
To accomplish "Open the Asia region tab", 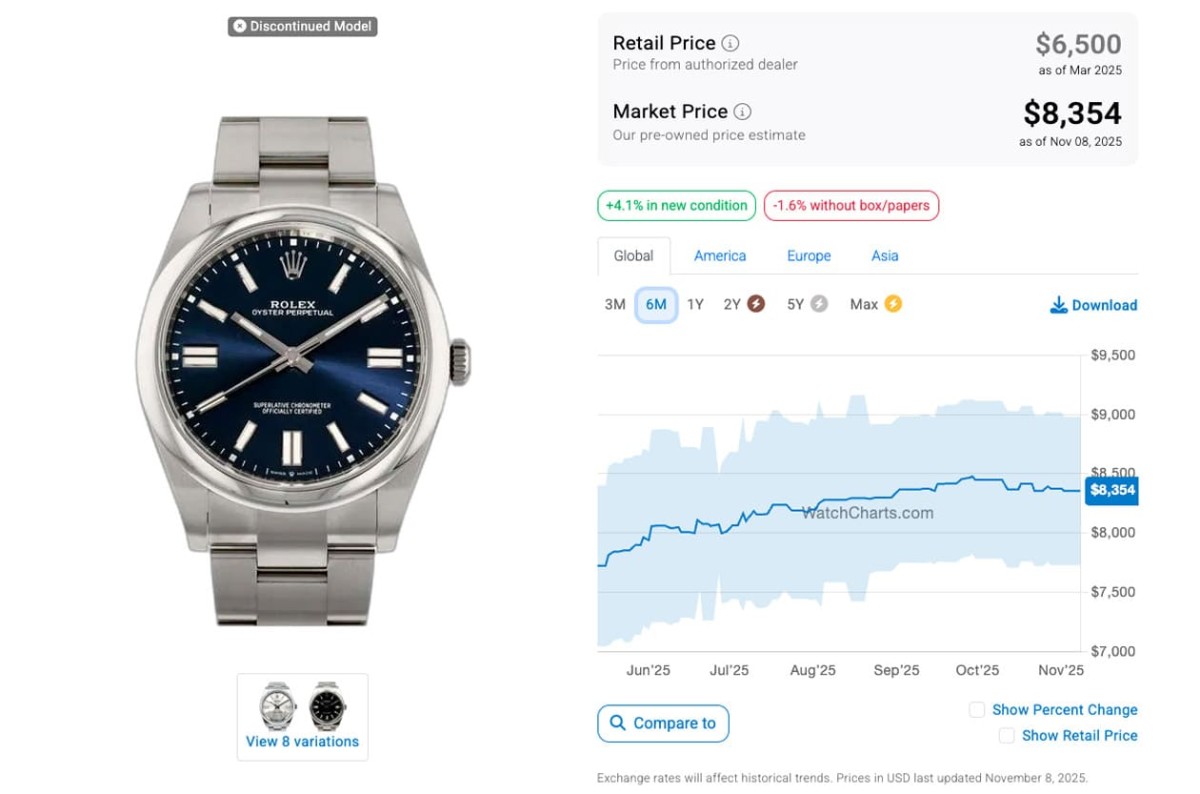I will 885,256.
